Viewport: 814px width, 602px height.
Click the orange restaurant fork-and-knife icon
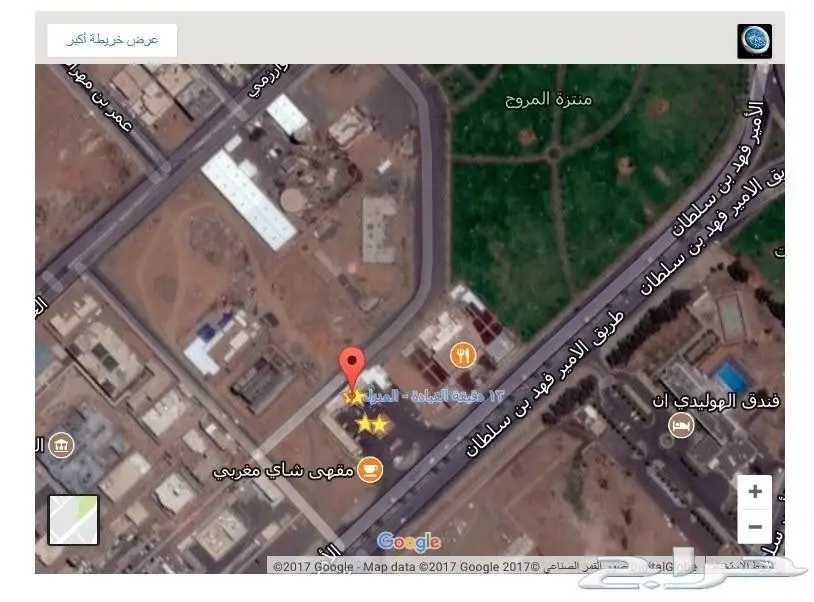coord(462,354)
